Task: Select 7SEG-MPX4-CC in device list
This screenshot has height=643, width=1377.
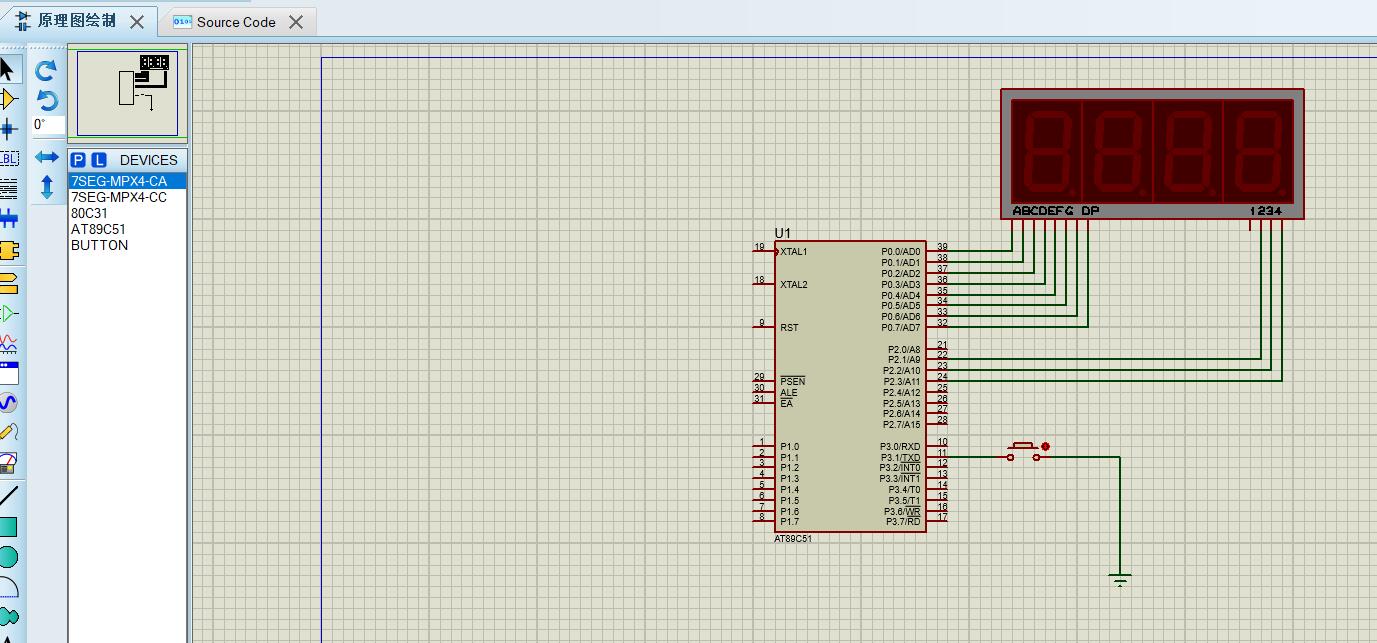Action: point(127,197)
